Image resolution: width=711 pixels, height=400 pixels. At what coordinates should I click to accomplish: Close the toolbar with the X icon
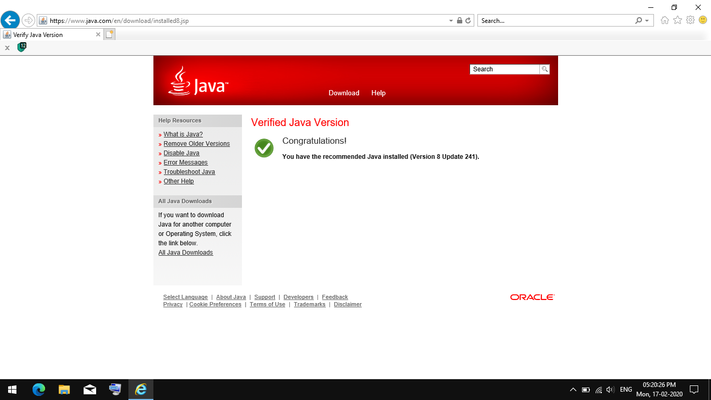(x=7, y=48)
